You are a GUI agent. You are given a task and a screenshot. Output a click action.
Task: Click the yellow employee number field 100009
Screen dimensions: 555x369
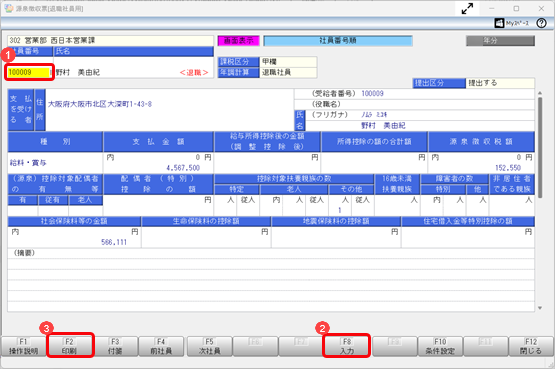(28, 73)
